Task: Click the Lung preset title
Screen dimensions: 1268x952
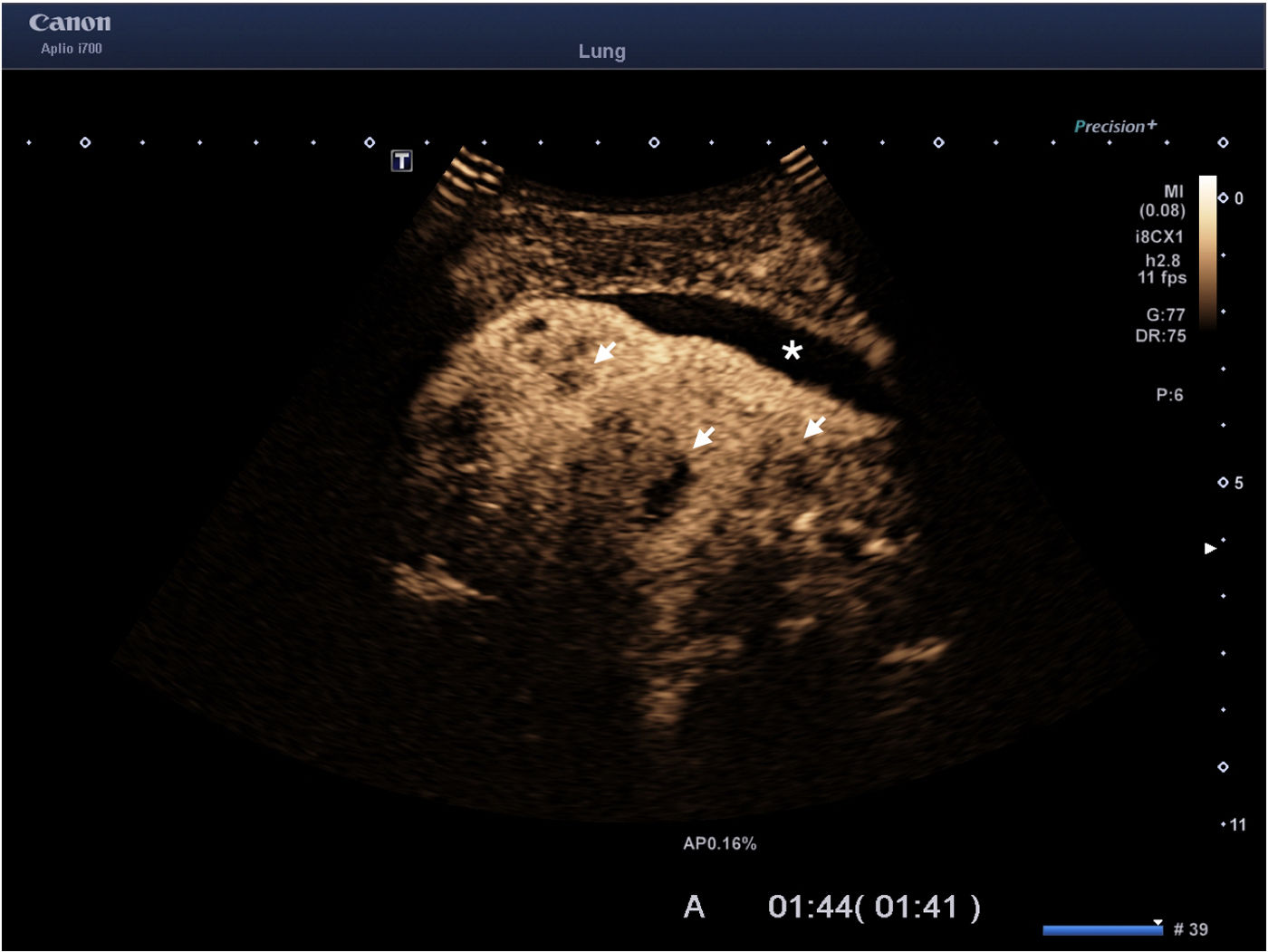Action: pyautogui.click(x=601, y=52)
